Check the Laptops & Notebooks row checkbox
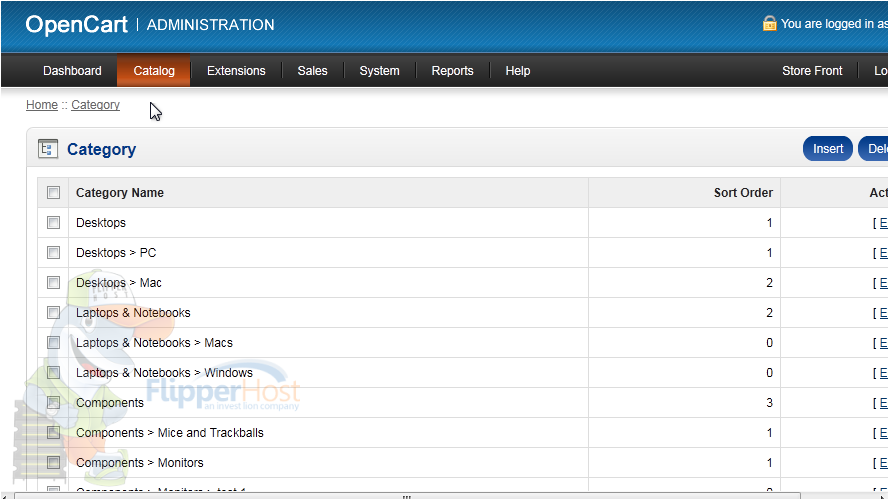Image resolution: width=889 pixels, height=500 pixels. click(x=53, y=313)
